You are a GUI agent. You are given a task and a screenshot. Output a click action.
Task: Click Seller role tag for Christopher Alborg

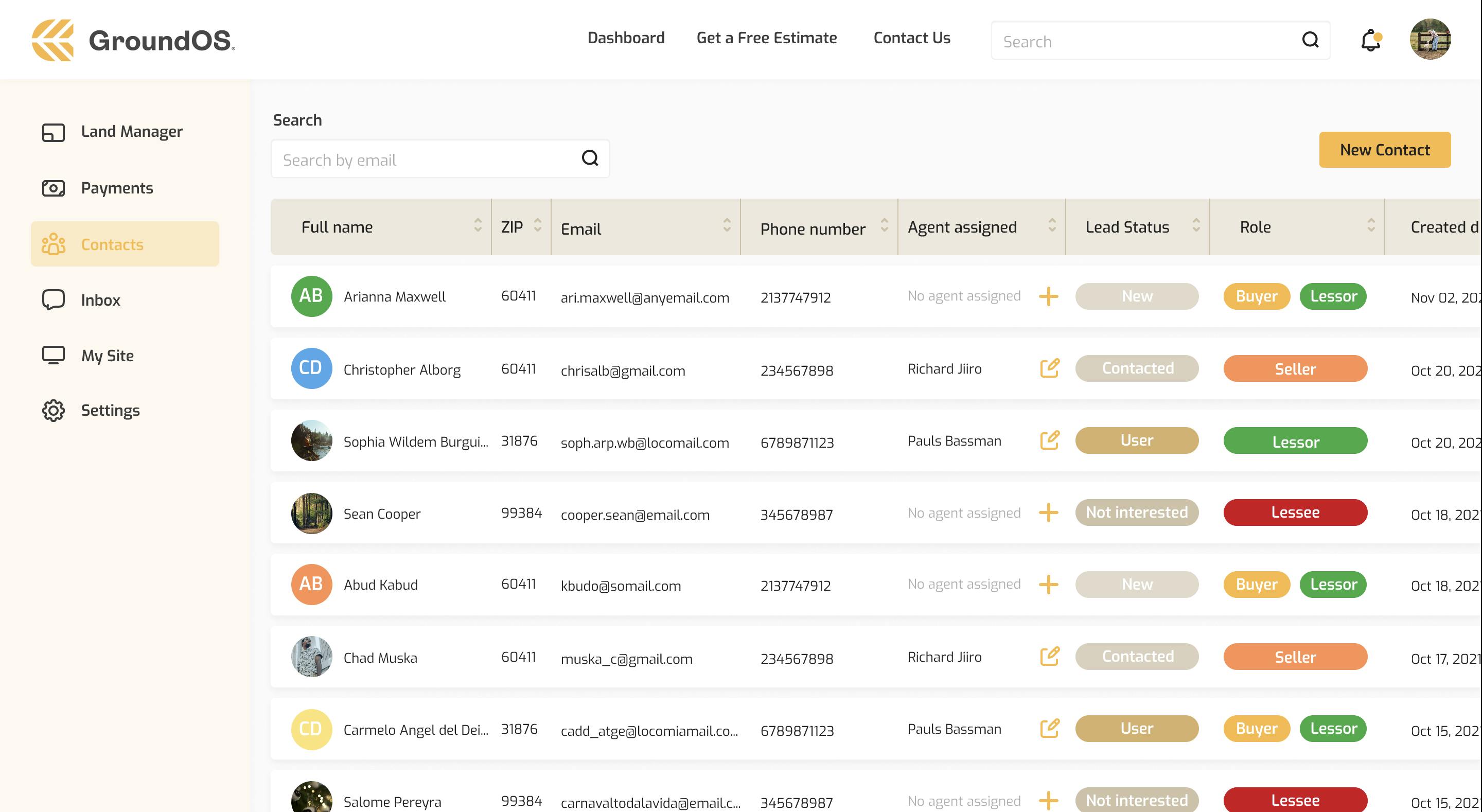point(1295,368)
